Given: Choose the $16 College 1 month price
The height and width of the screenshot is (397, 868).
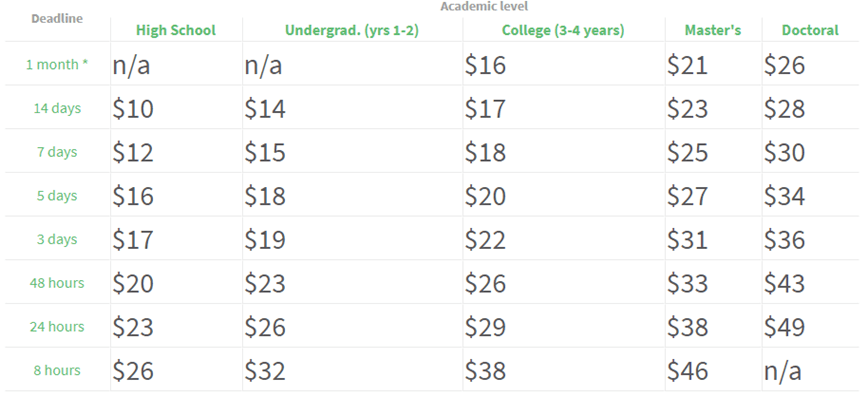Looking at the screenshot, I should coord(485,65).
